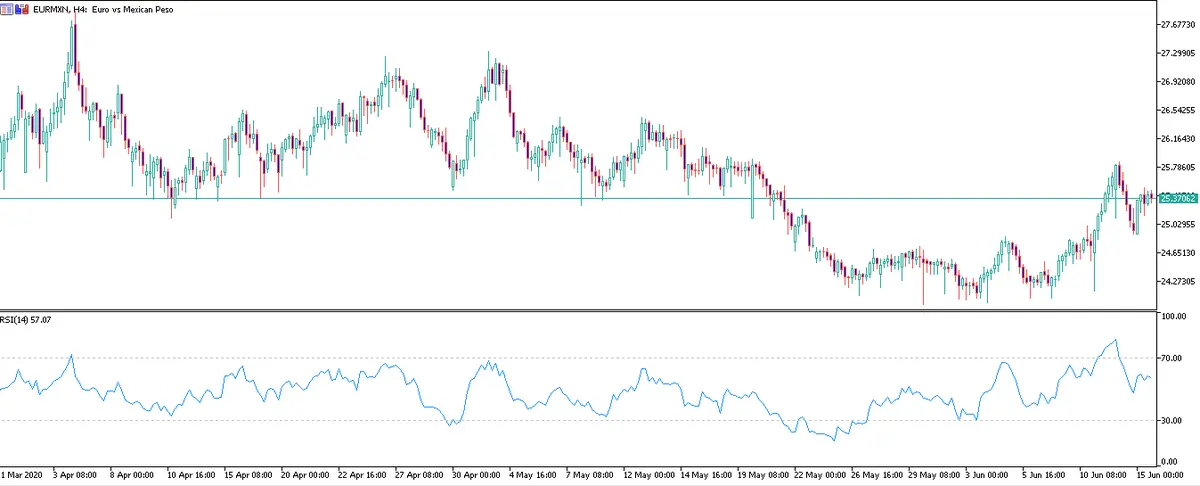
Task: Click the 1 Mar 2020 date label
Action: [x=22, y=475]
